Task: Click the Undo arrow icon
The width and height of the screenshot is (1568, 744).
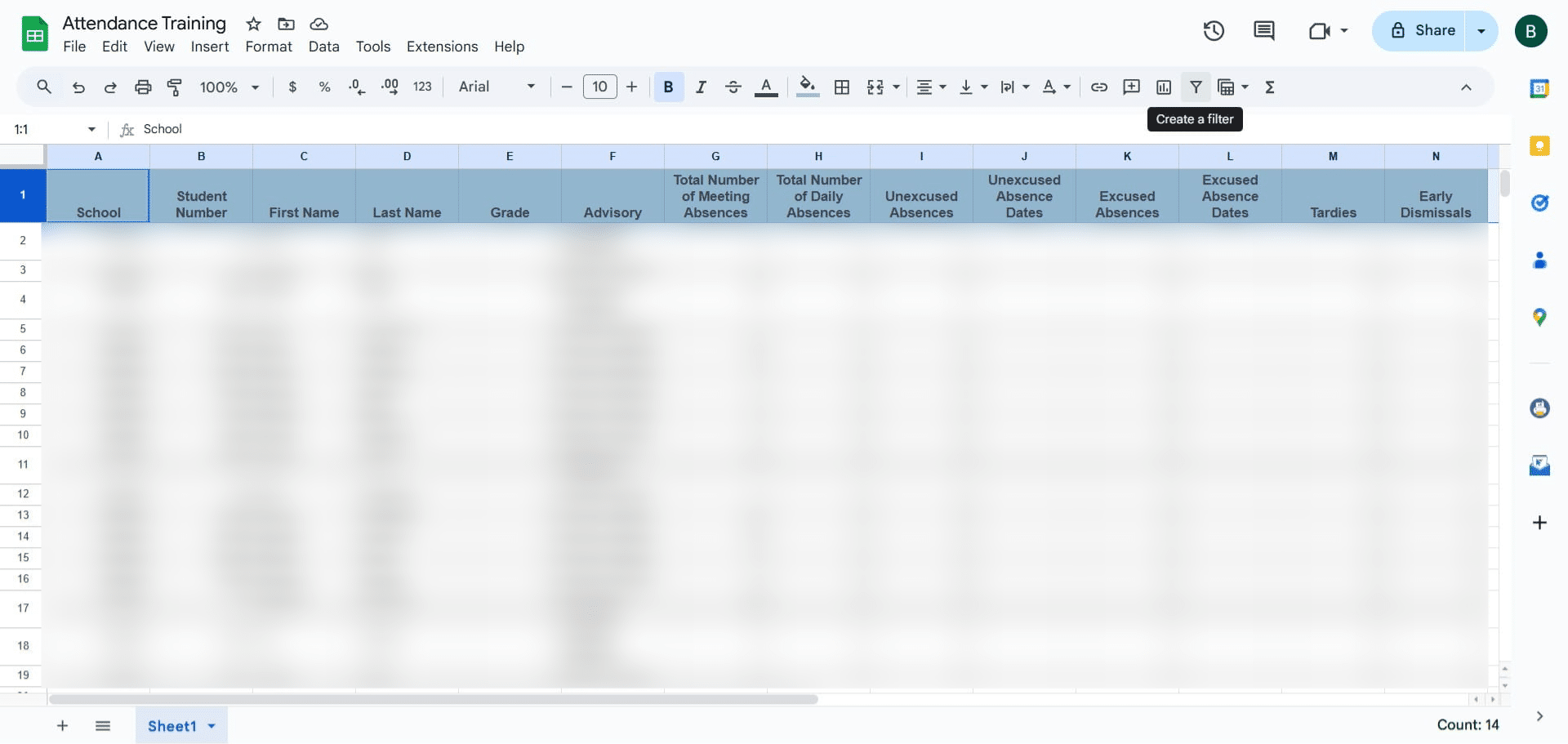Action: (78, 87)
